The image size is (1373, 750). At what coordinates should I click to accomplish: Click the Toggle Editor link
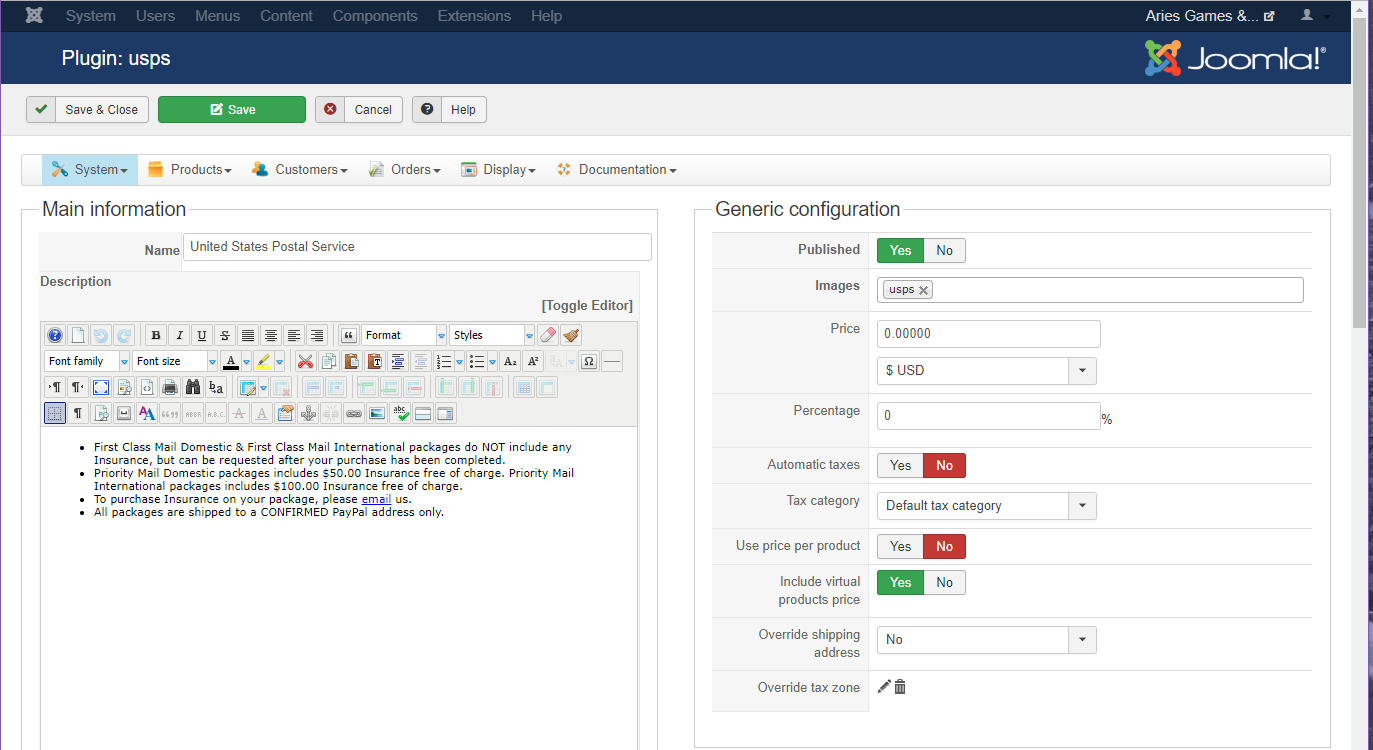click(x=587, y=306)
